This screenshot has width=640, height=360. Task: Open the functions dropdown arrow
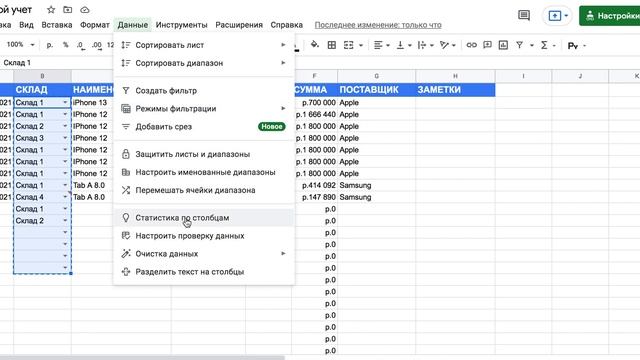coord(554,45)
